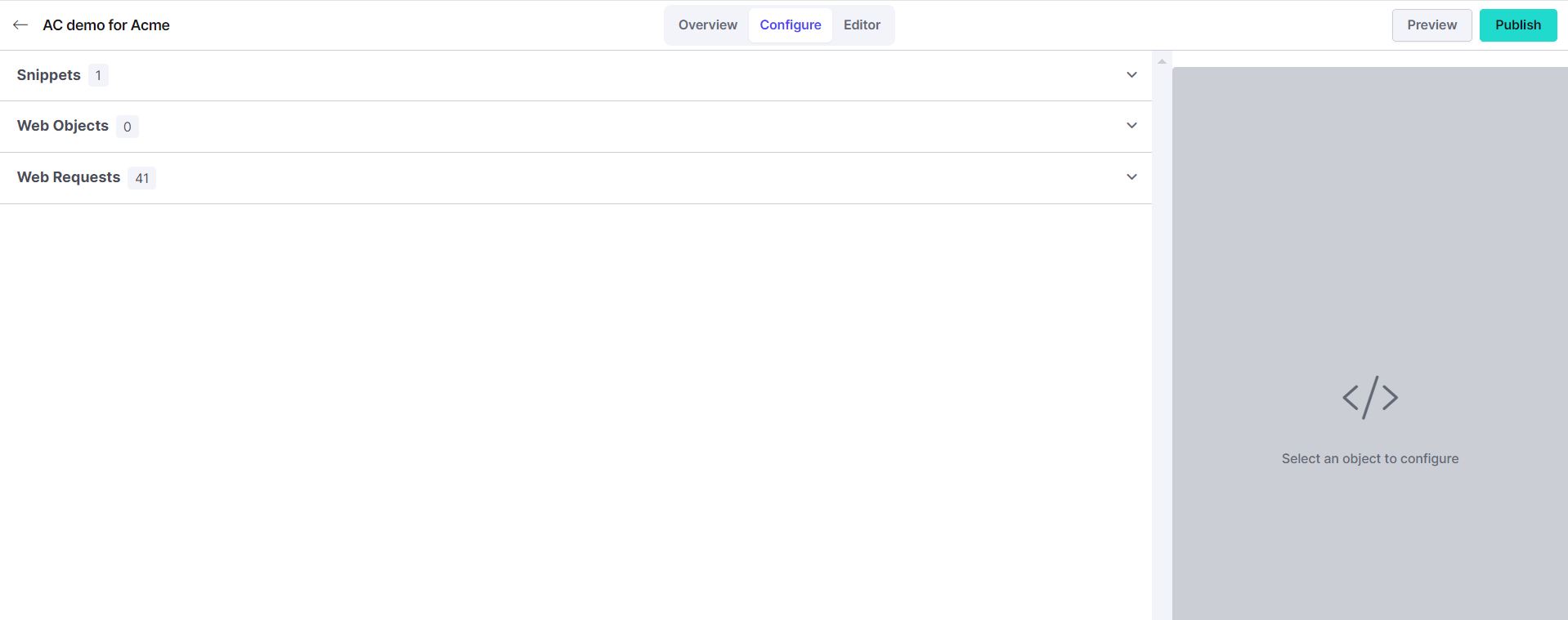Expand the Web Objects section chevron

tap(1131, 126)
